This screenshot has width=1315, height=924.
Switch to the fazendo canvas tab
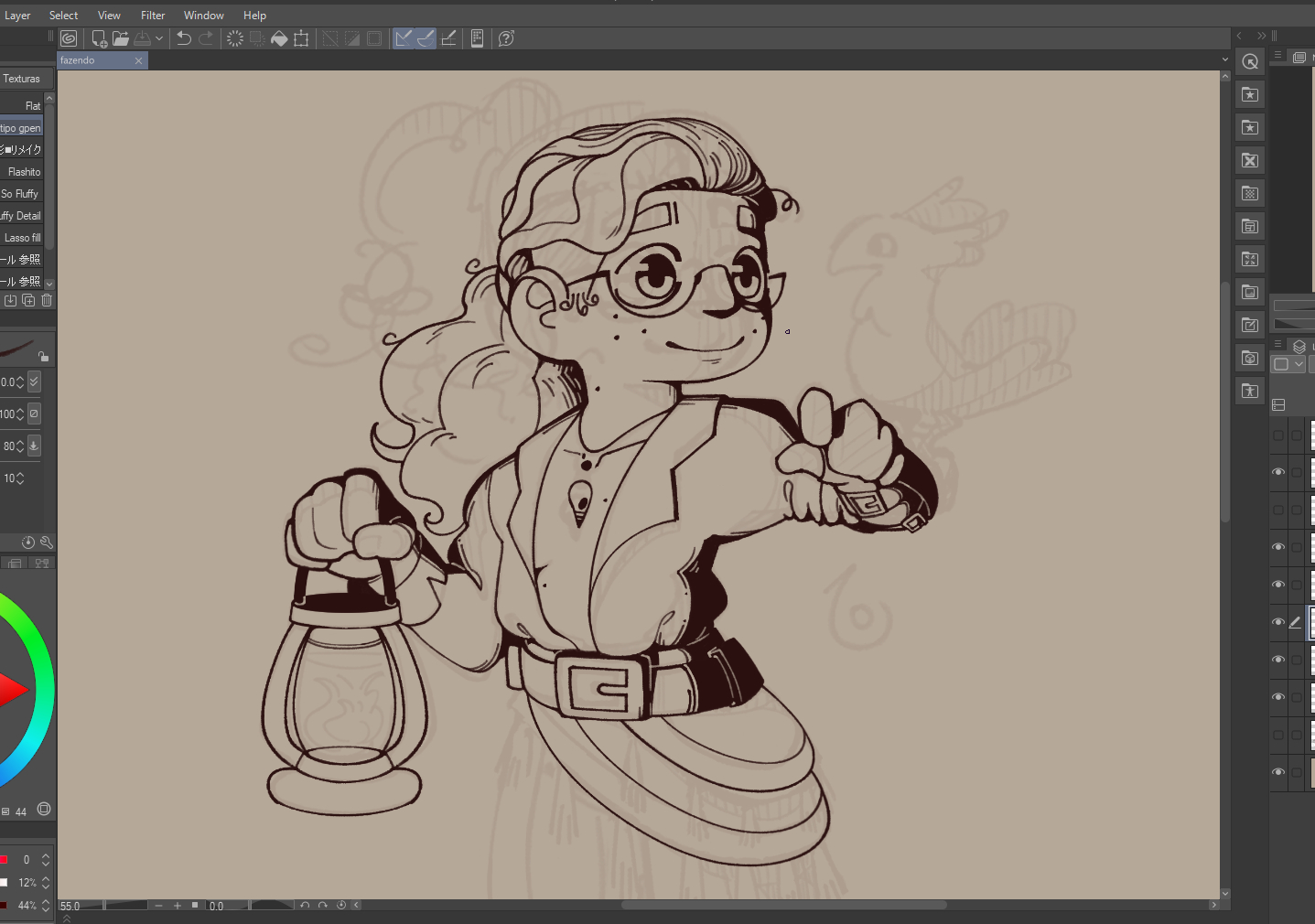click(92, 60)
